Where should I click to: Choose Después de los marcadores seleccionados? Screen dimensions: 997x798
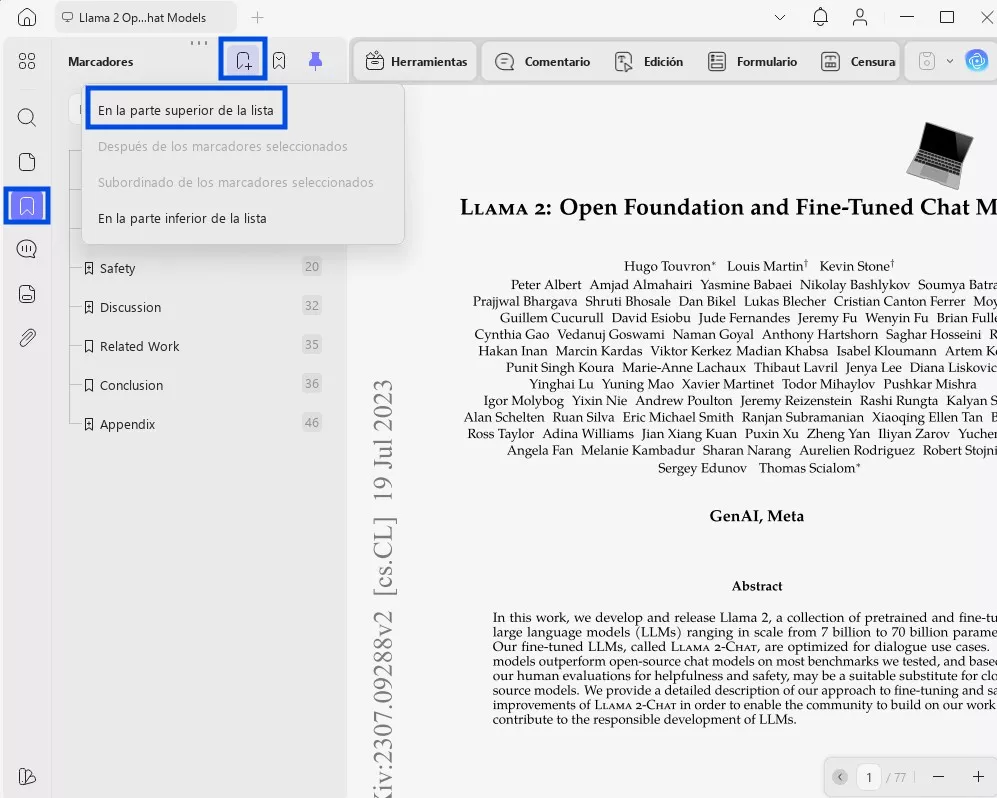coord(223,146)
